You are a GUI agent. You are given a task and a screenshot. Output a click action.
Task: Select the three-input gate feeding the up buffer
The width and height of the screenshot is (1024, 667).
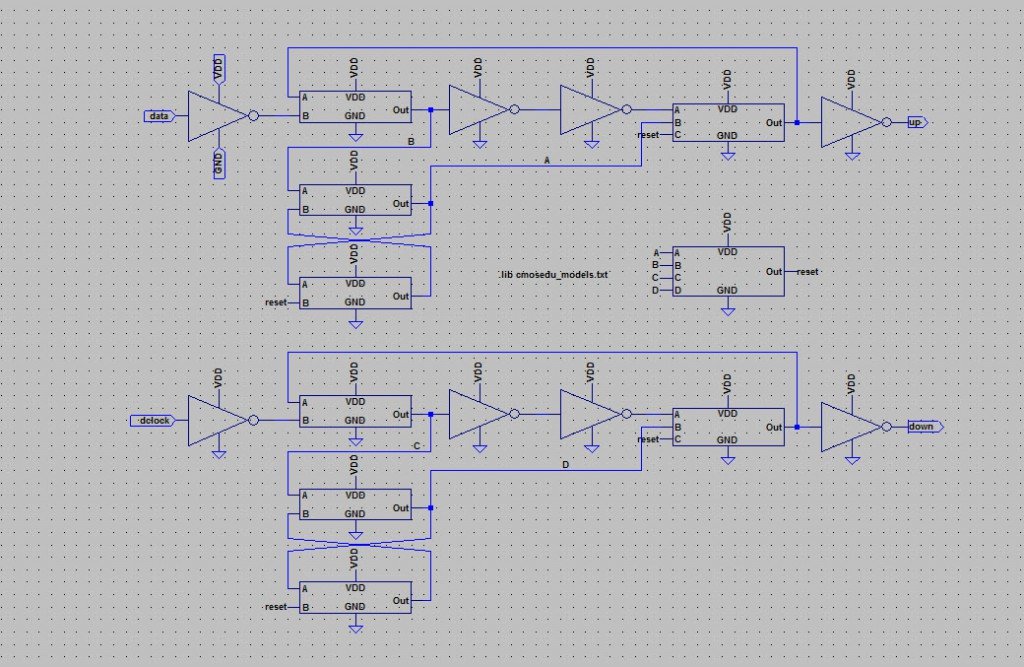727,122
